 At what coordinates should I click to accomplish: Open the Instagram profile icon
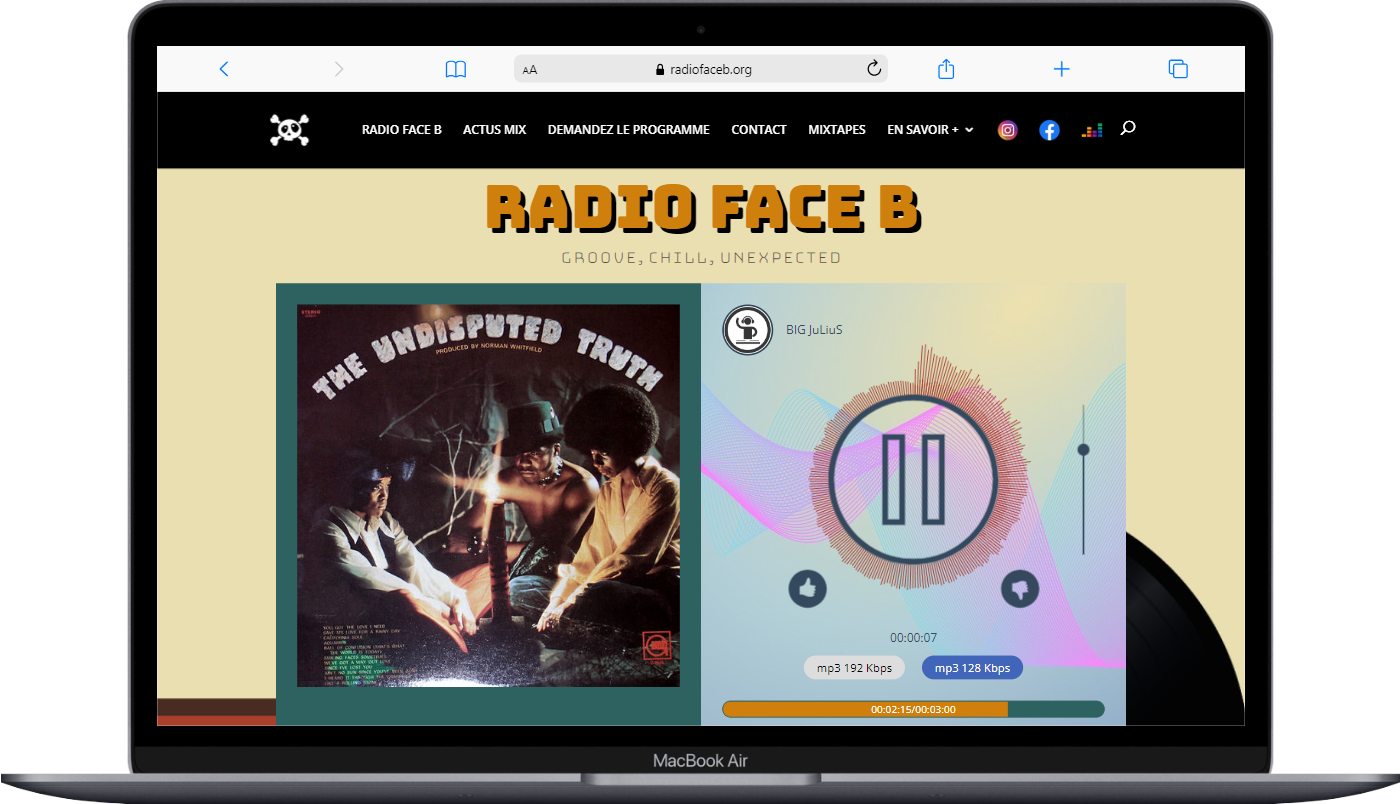1008,130
